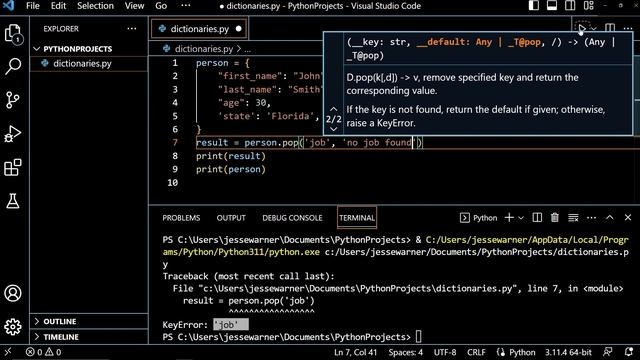
Task: Open Explorer views and more actions ellipsis
Action: pyautogui.click(x=131, y=29)
